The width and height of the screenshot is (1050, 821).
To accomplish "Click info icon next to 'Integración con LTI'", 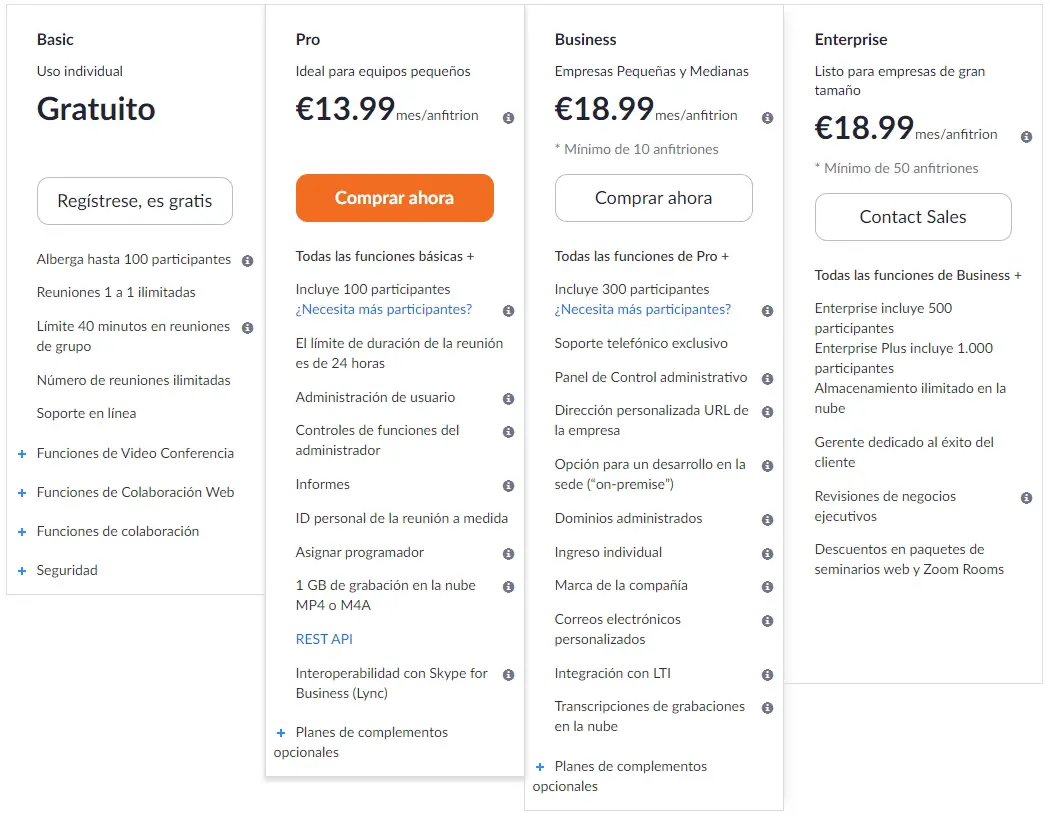I will [x=767, y=675].
